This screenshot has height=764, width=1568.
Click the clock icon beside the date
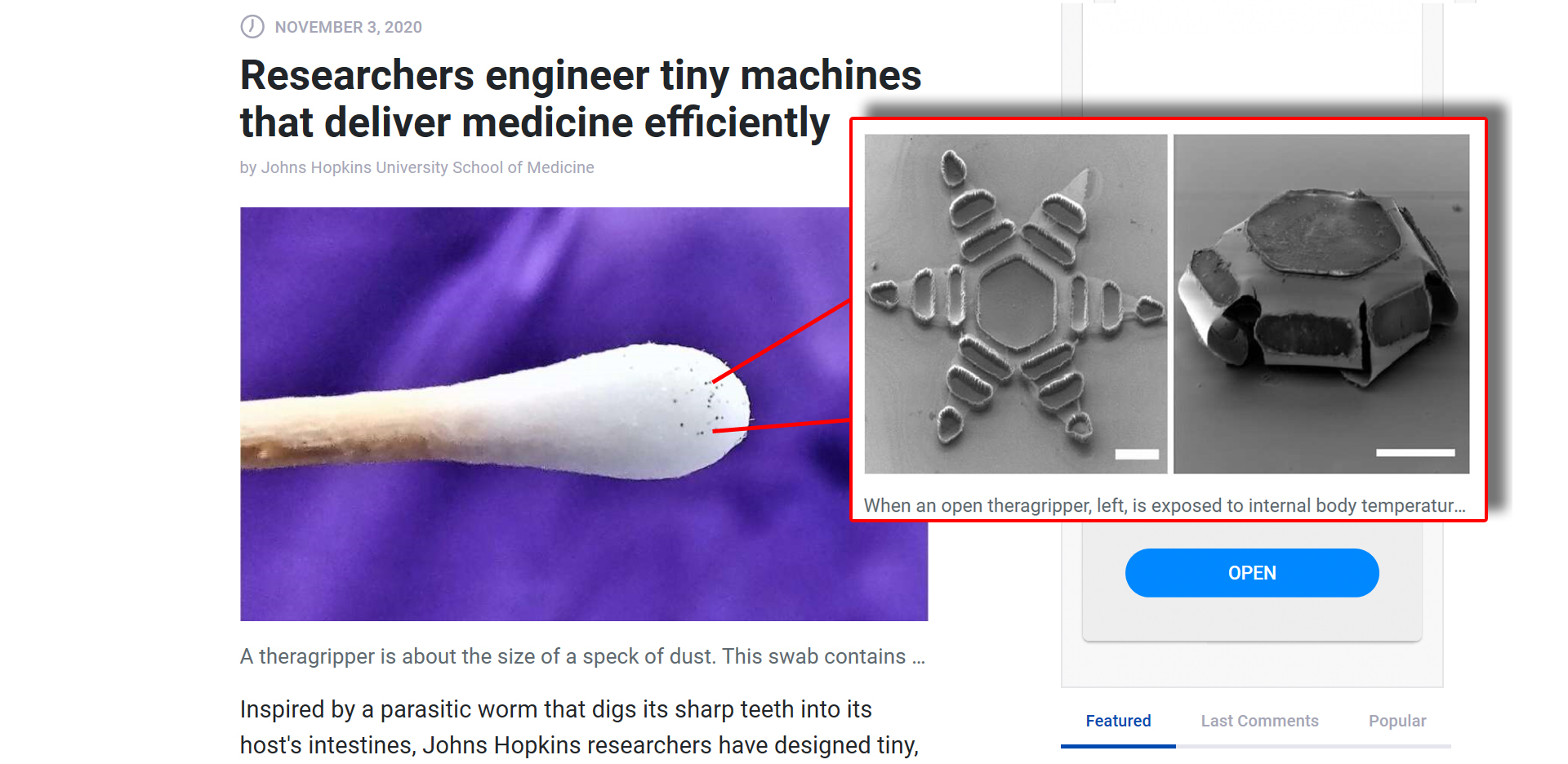252,27
